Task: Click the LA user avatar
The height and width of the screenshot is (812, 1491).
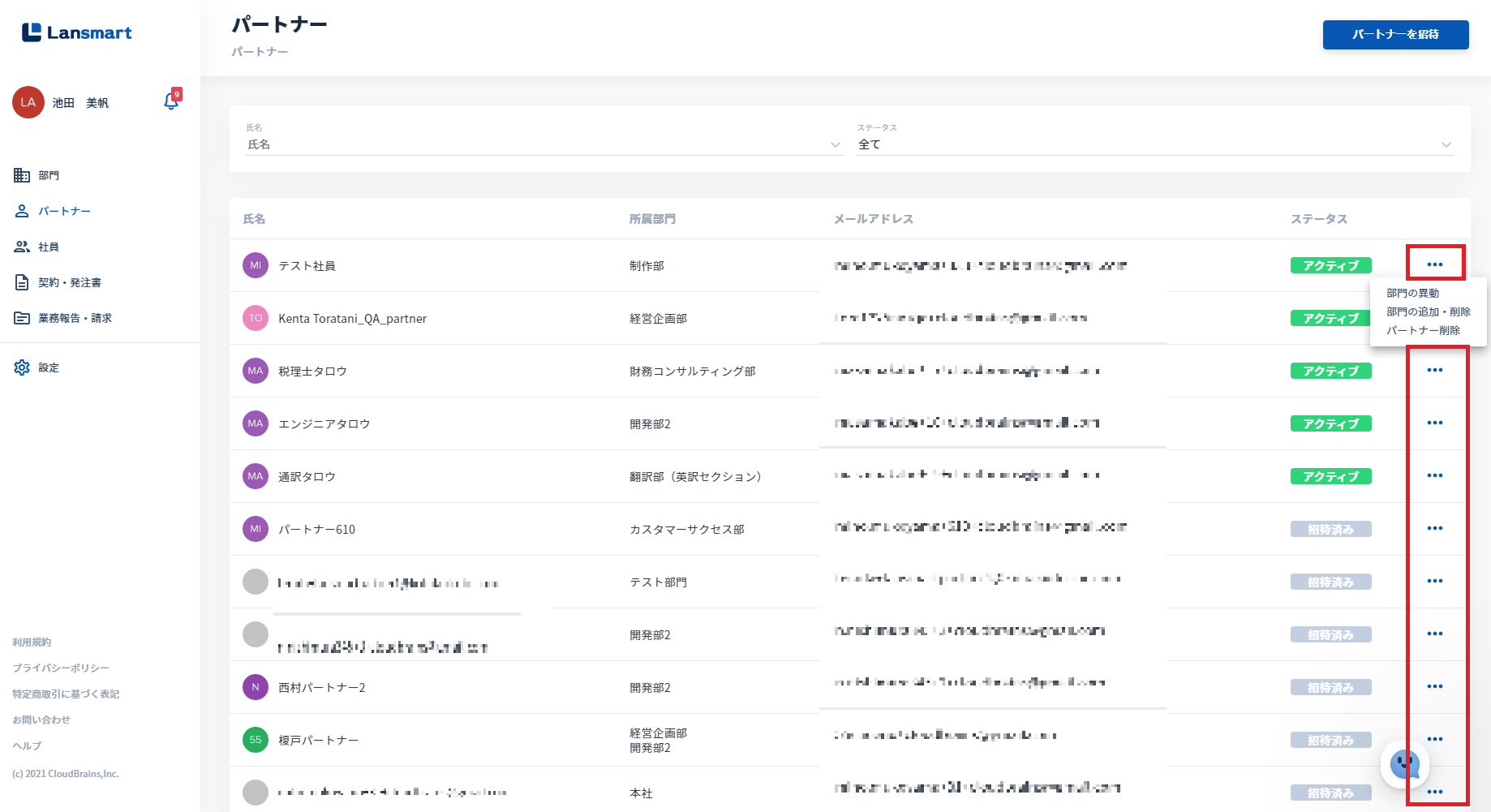Action: [x=28, y=102]
